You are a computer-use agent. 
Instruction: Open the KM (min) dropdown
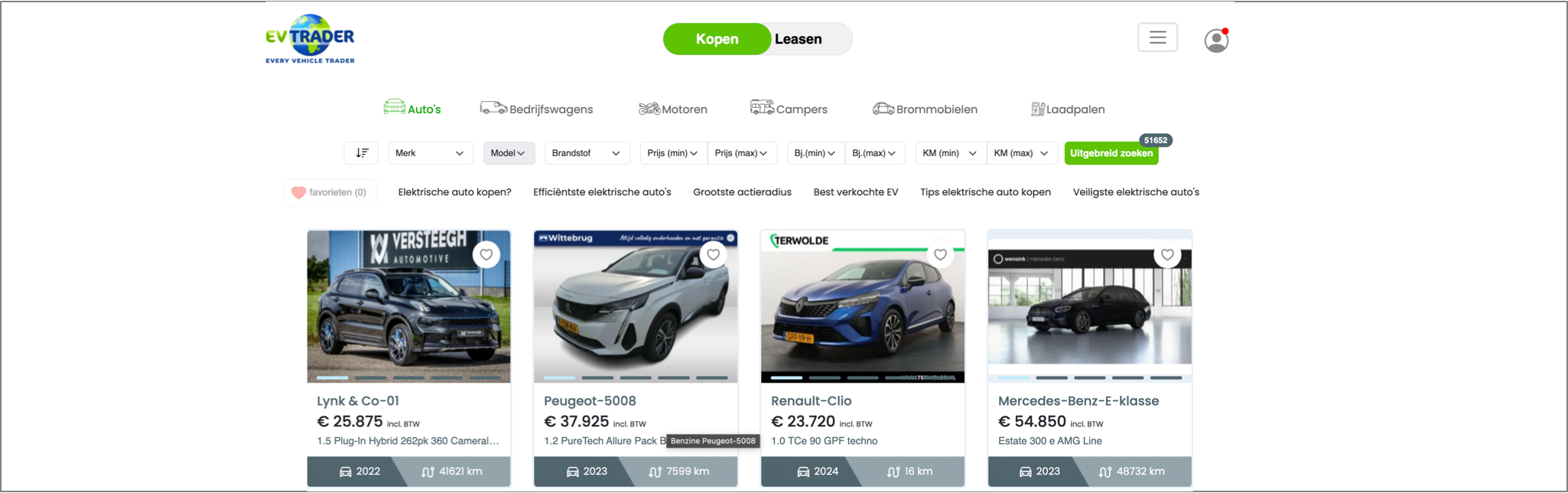pyautogui.click(x=951, y=153)
